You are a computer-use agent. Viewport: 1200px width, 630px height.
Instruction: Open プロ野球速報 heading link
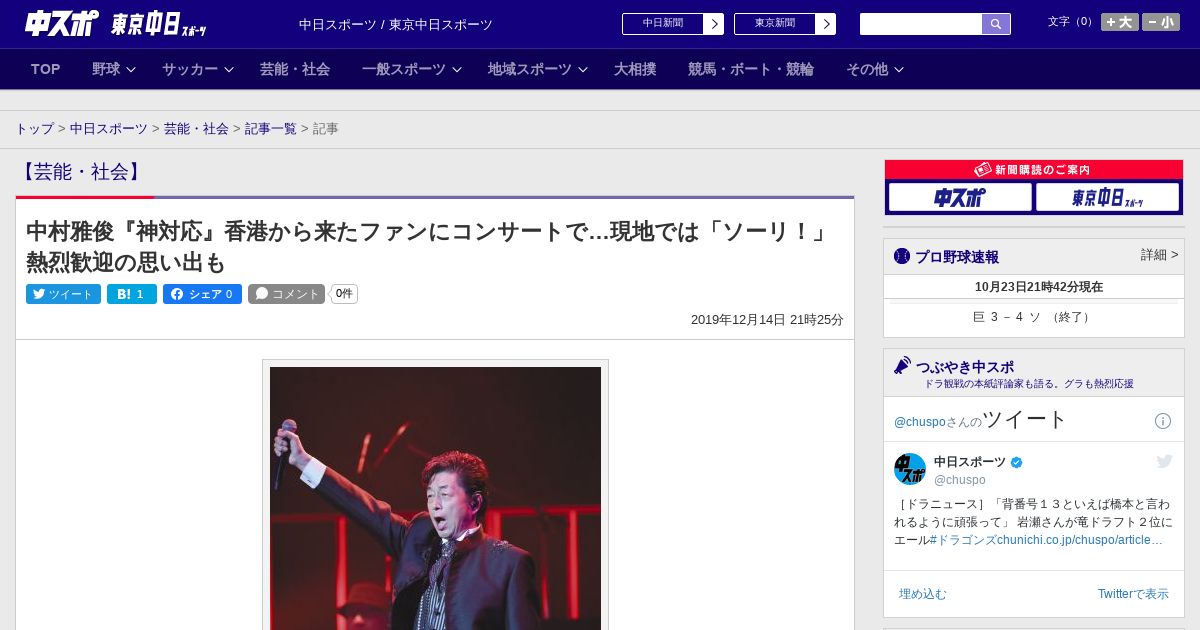click(x=957, y=257)
